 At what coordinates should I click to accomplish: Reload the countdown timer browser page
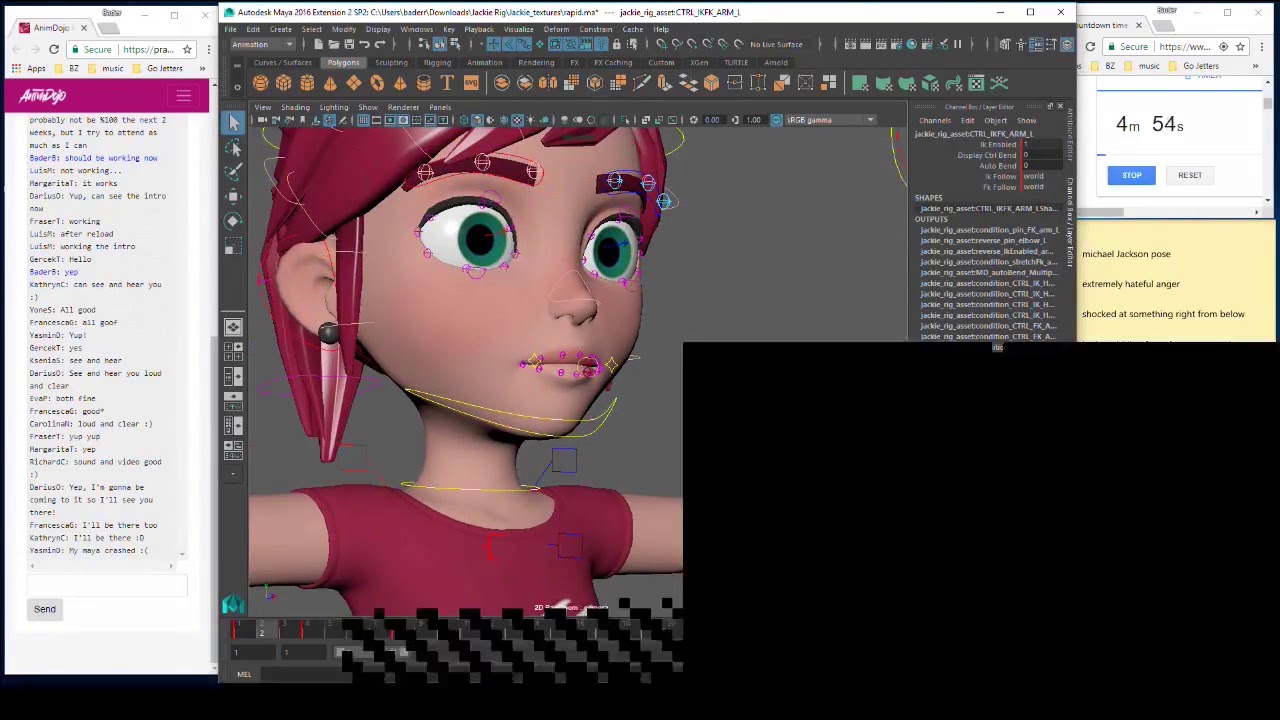pos(1090,47)
